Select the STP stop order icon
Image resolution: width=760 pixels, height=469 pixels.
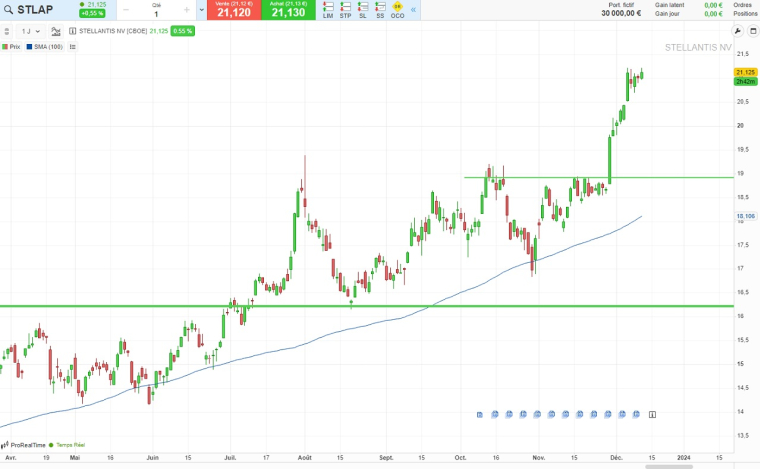pos(346,9)
